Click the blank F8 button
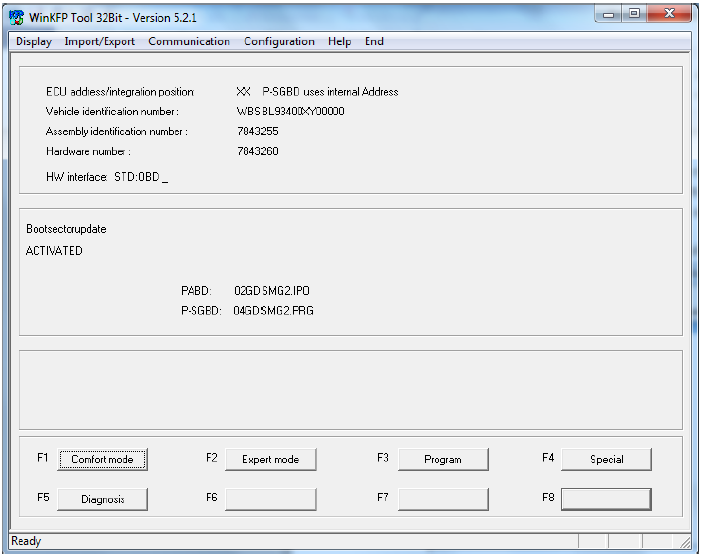This screenshot has width=703, height=557. click(606, 499)
